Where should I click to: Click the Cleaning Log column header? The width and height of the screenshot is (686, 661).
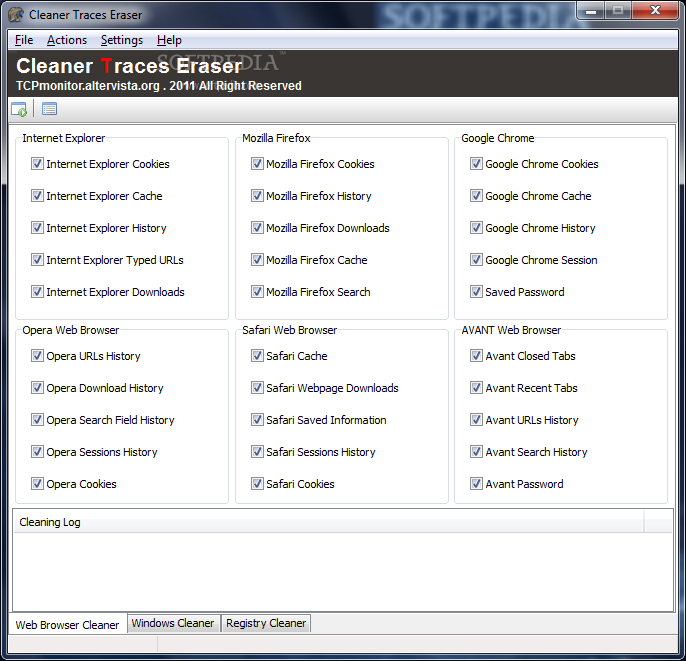[329, 522]
